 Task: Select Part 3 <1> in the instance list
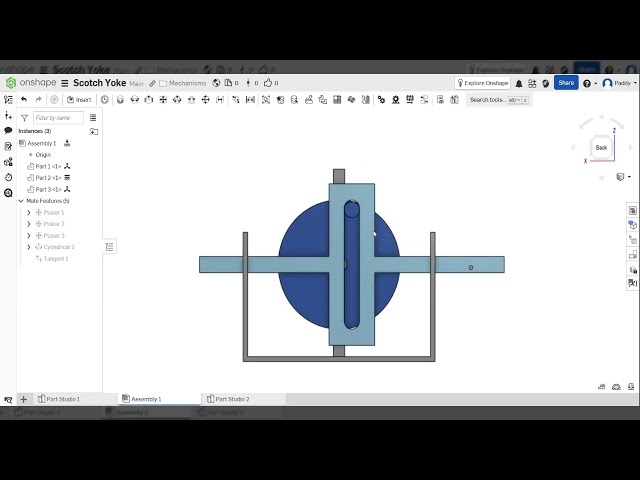coord(48,189)
